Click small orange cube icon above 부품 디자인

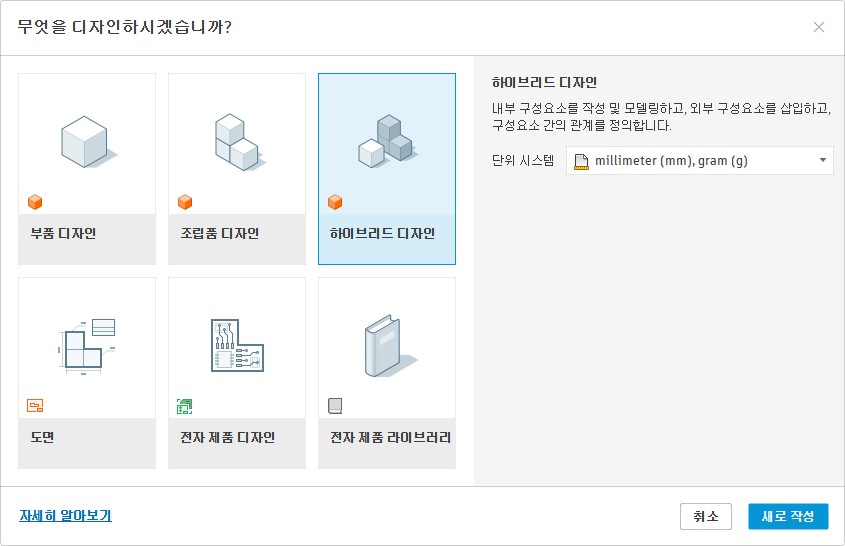[x=35, y=202]
